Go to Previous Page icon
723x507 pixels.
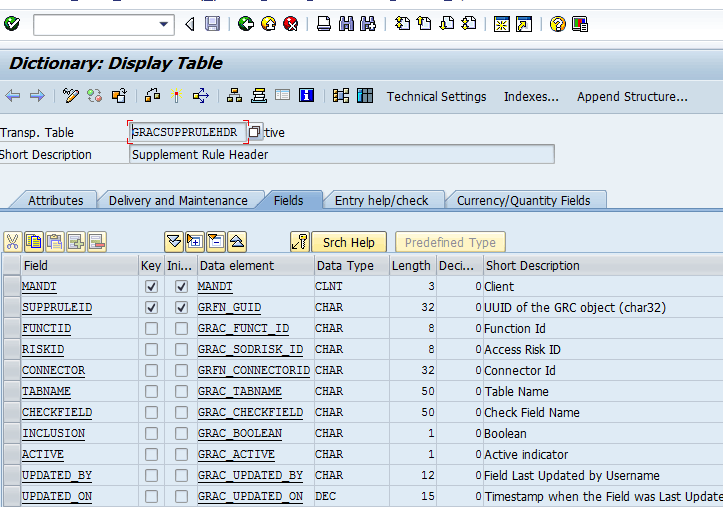coord(424,24)
